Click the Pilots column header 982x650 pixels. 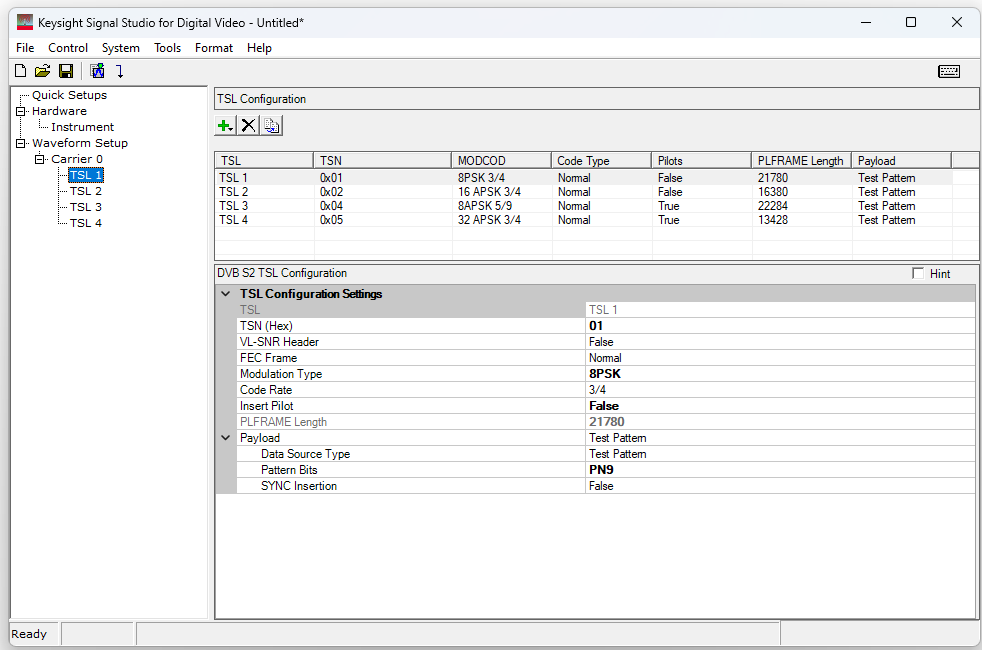pyautogui.click(x=701, y=161)
